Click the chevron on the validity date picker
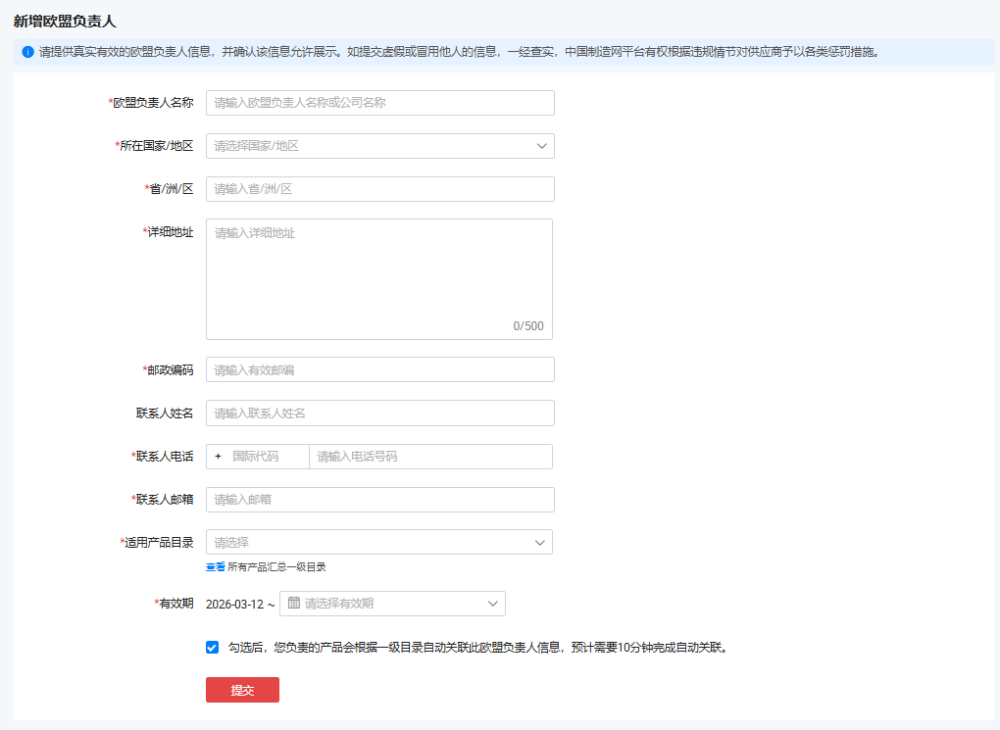Viewport: 1000px width, 730px height. [491, 603]
